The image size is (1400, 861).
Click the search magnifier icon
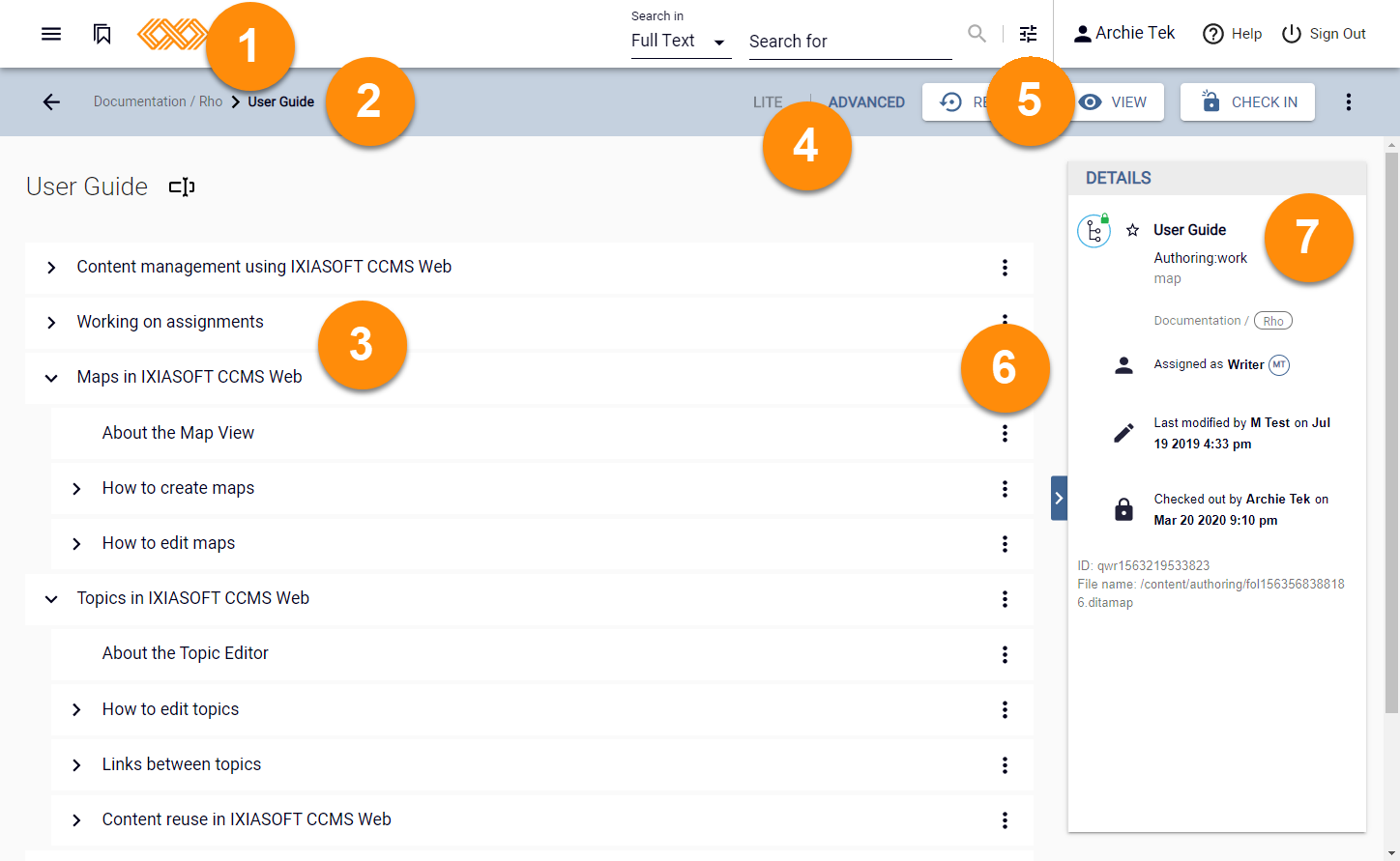[x=977, y=34]
